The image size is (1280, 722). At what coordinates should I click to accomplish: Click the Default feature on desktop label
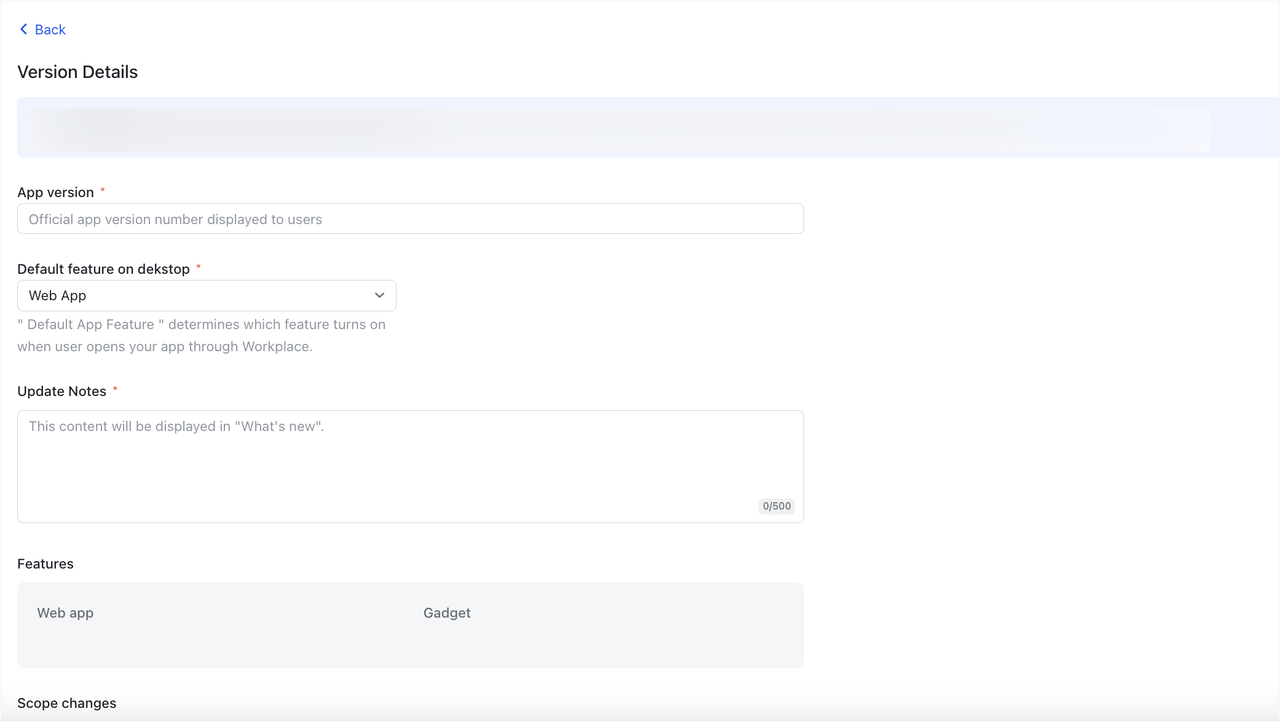pyautogui.click(x=103, y=269)
